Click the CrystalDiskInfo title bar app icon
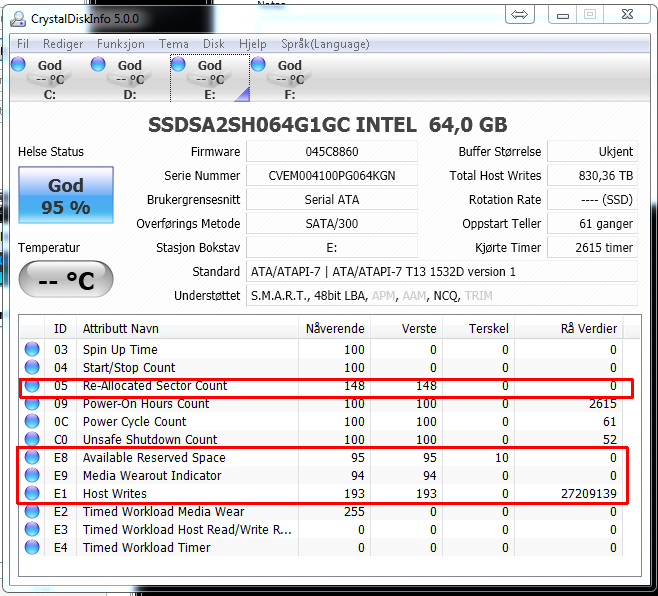 (18, 19)
